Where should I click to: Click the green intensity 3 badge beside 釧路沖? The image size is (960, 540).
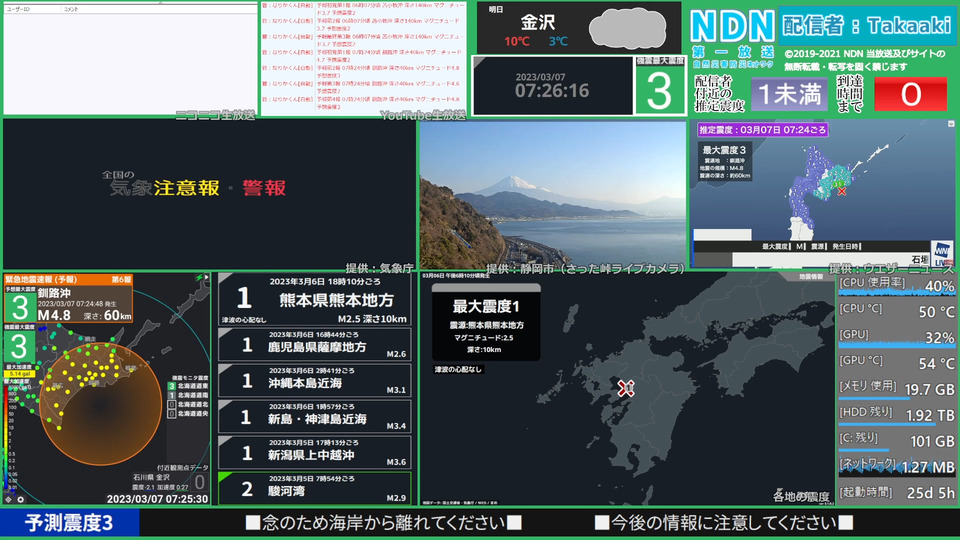20,307
